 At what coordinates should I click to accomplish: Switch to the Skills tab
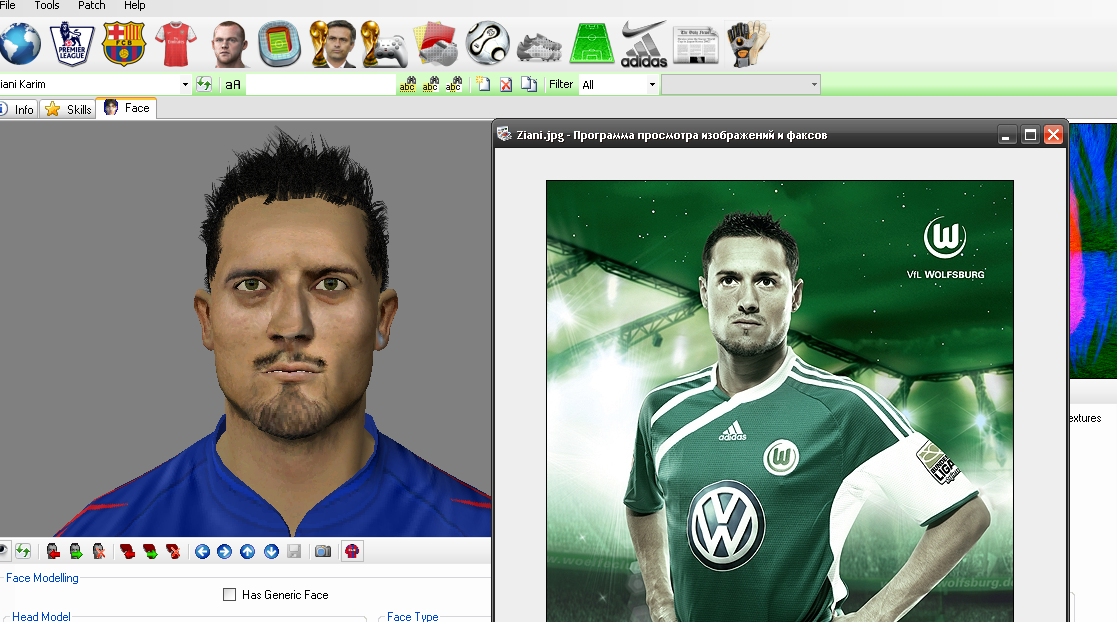(x=68, y=109)
